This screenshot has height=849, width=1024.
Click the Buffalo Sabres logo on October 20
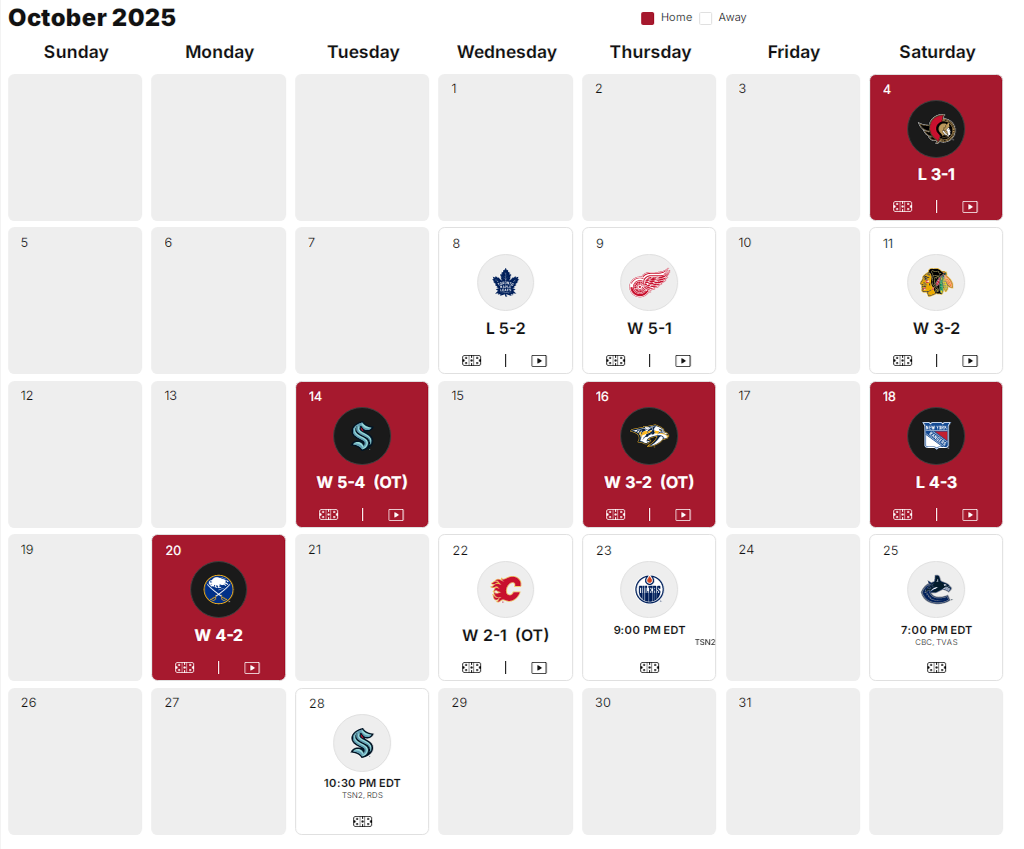(218, 589)
